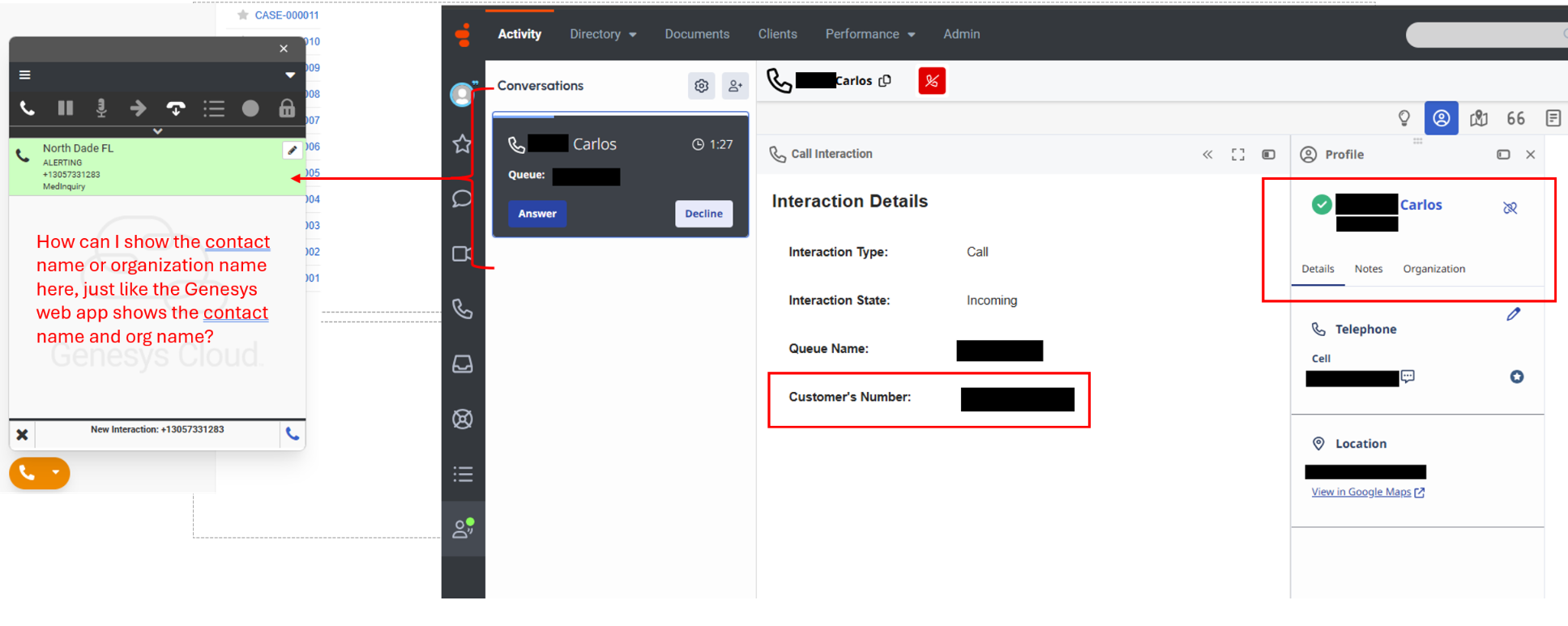The image size is (1568, 626).
Task: Switch to the Notes tab in Profile
Action: pos(1369,269)
